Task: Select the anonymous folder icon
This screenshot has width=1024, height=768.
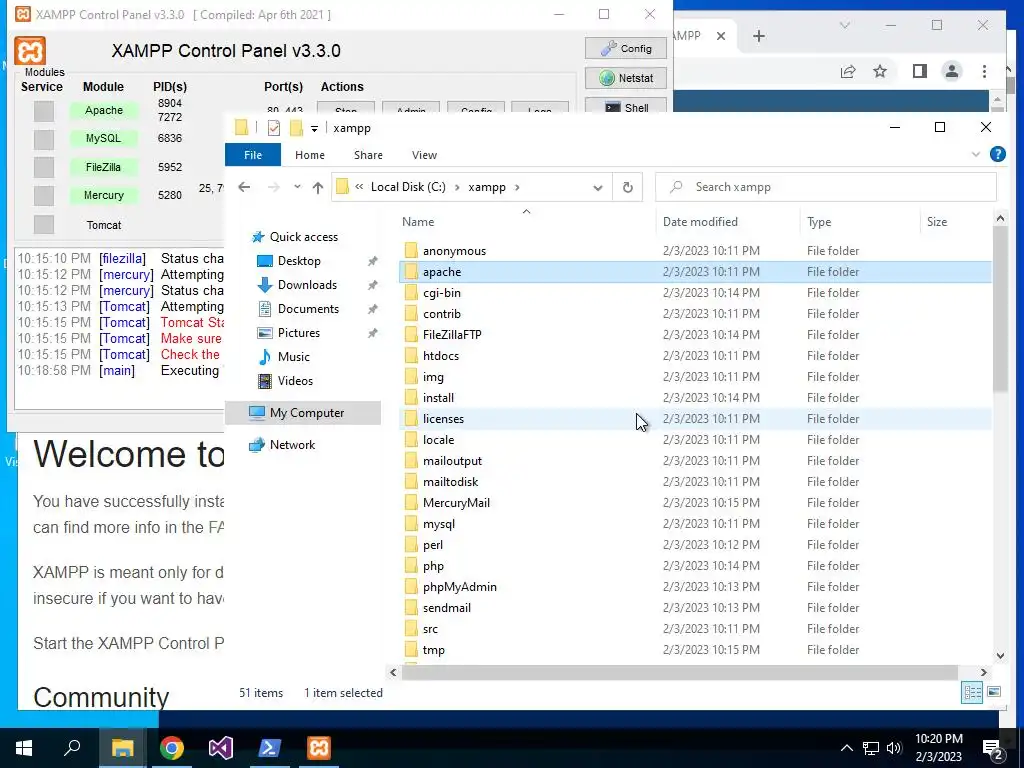Action: point(411,251)
